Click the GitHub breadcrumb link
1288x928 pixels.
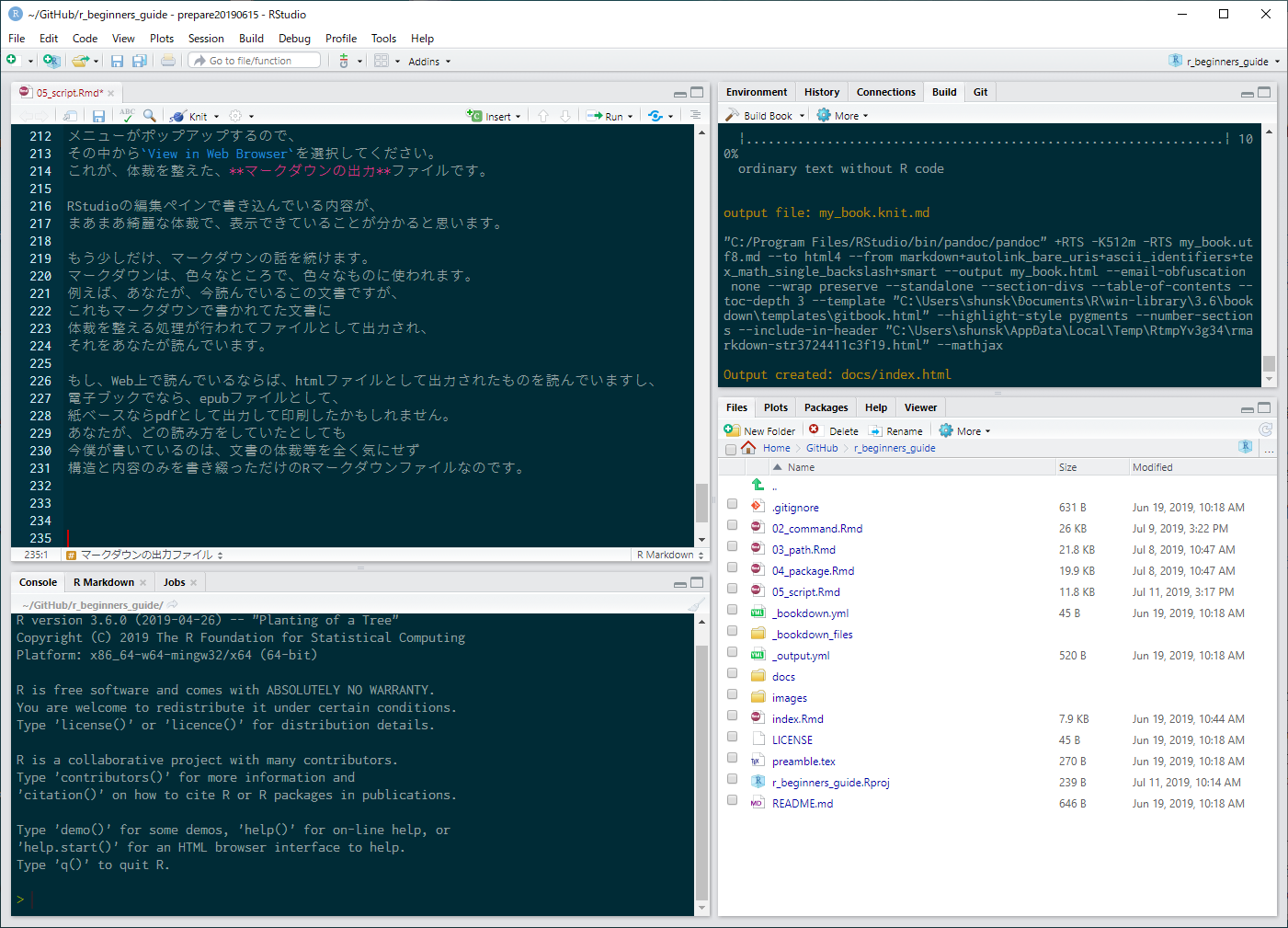point(822,448)
